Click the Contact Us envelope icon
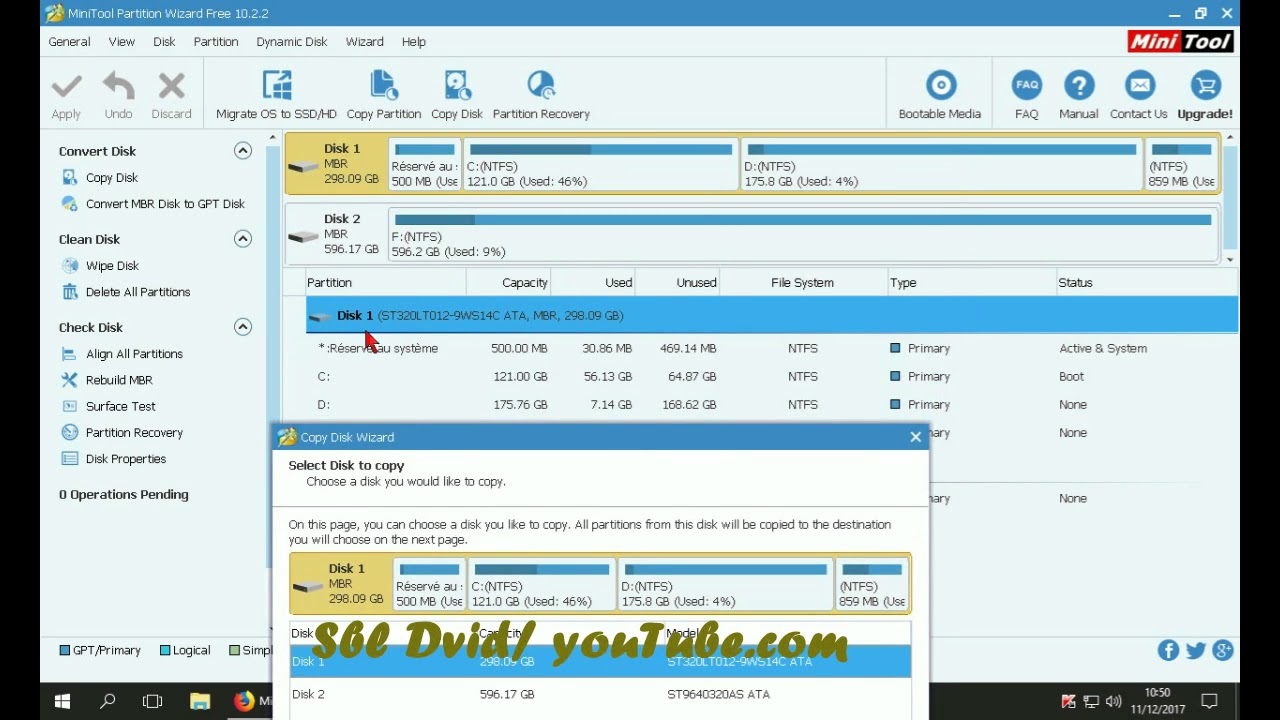 tap(1139, 86)
